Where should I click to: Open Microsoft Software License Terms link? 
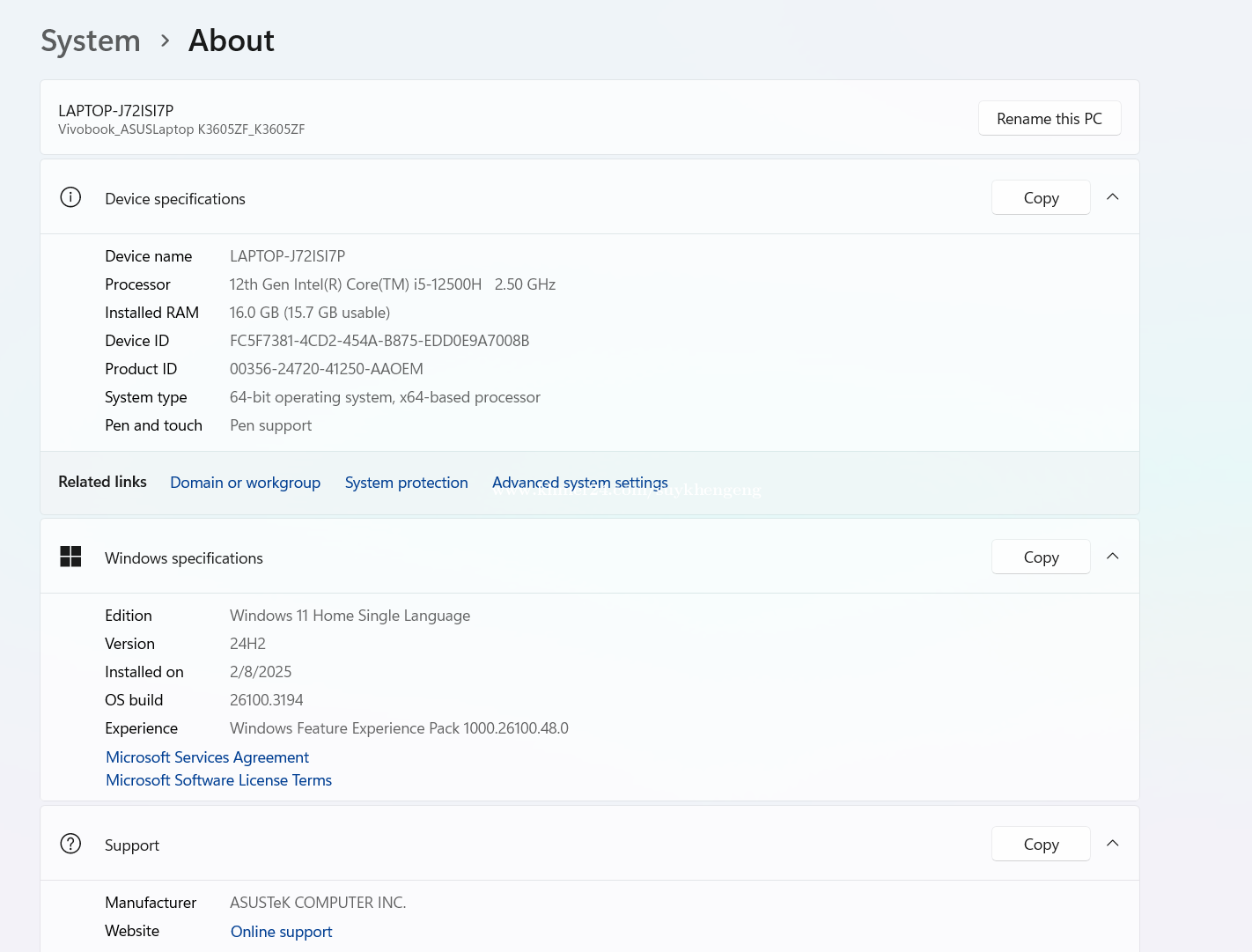pos(218,780)
